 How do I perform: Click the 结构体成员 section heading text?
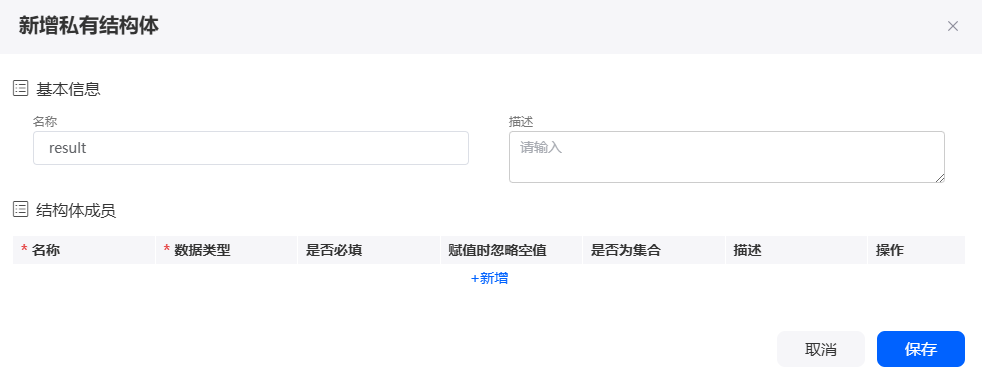click(76, 211)
